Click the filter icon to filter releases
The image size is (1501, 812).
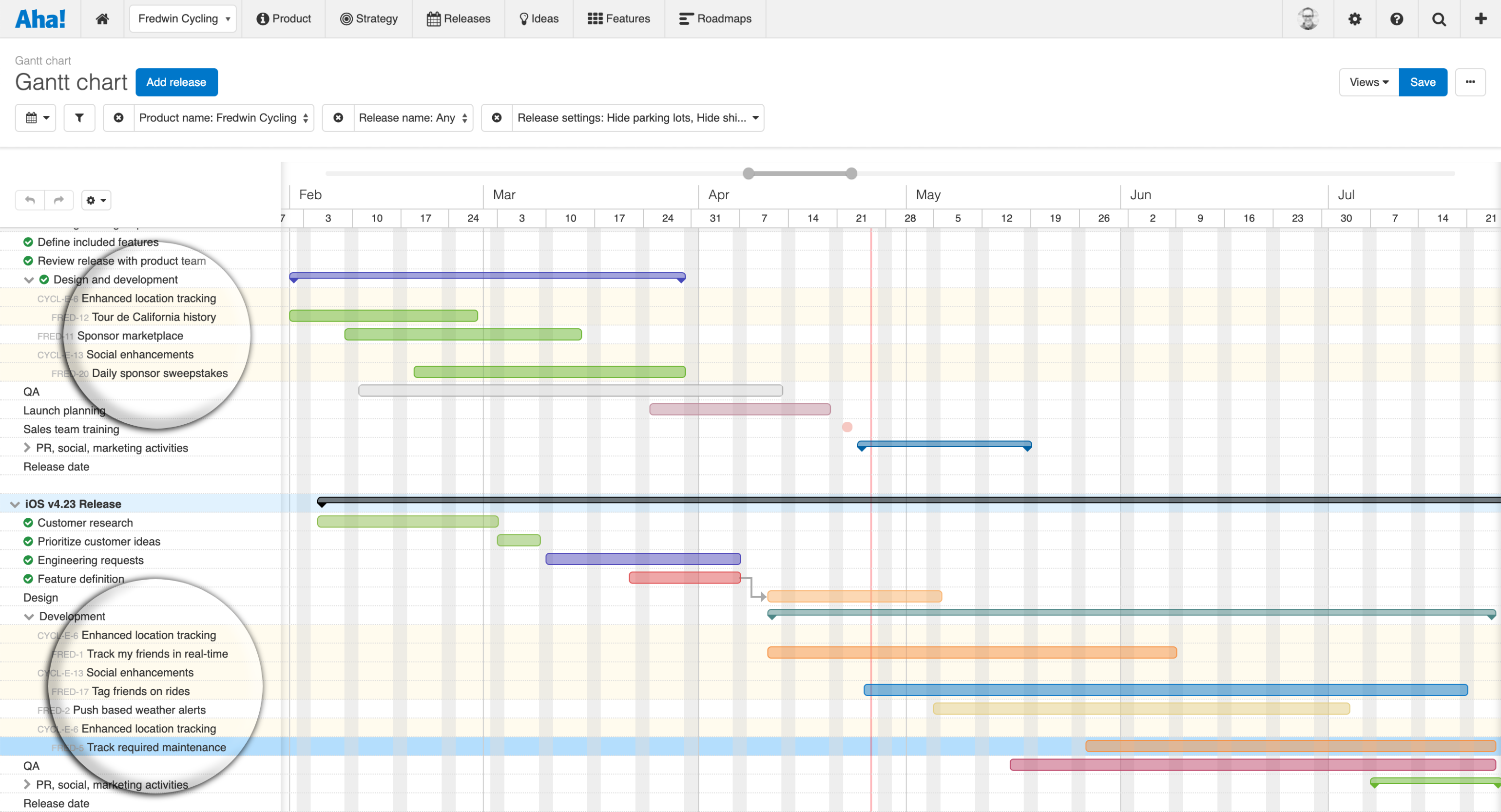tap(79, 117)
